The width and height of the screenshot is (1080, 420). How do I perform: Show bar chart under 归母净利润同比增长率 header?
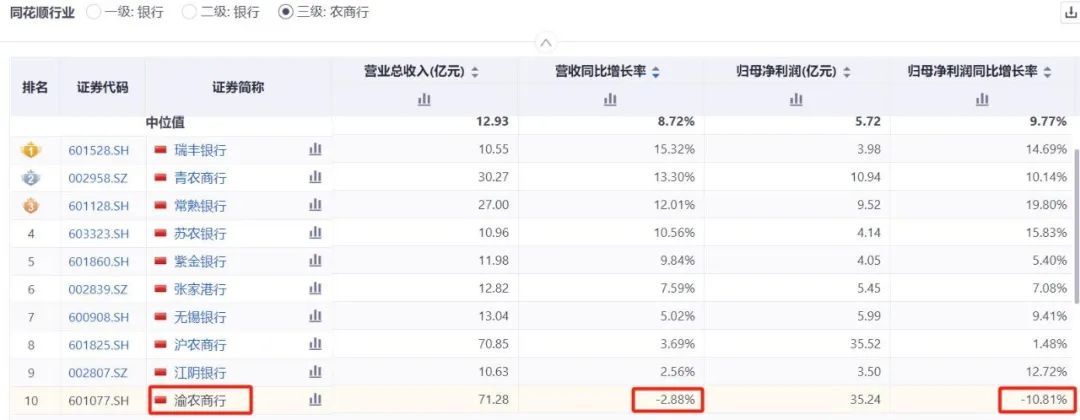982,100
